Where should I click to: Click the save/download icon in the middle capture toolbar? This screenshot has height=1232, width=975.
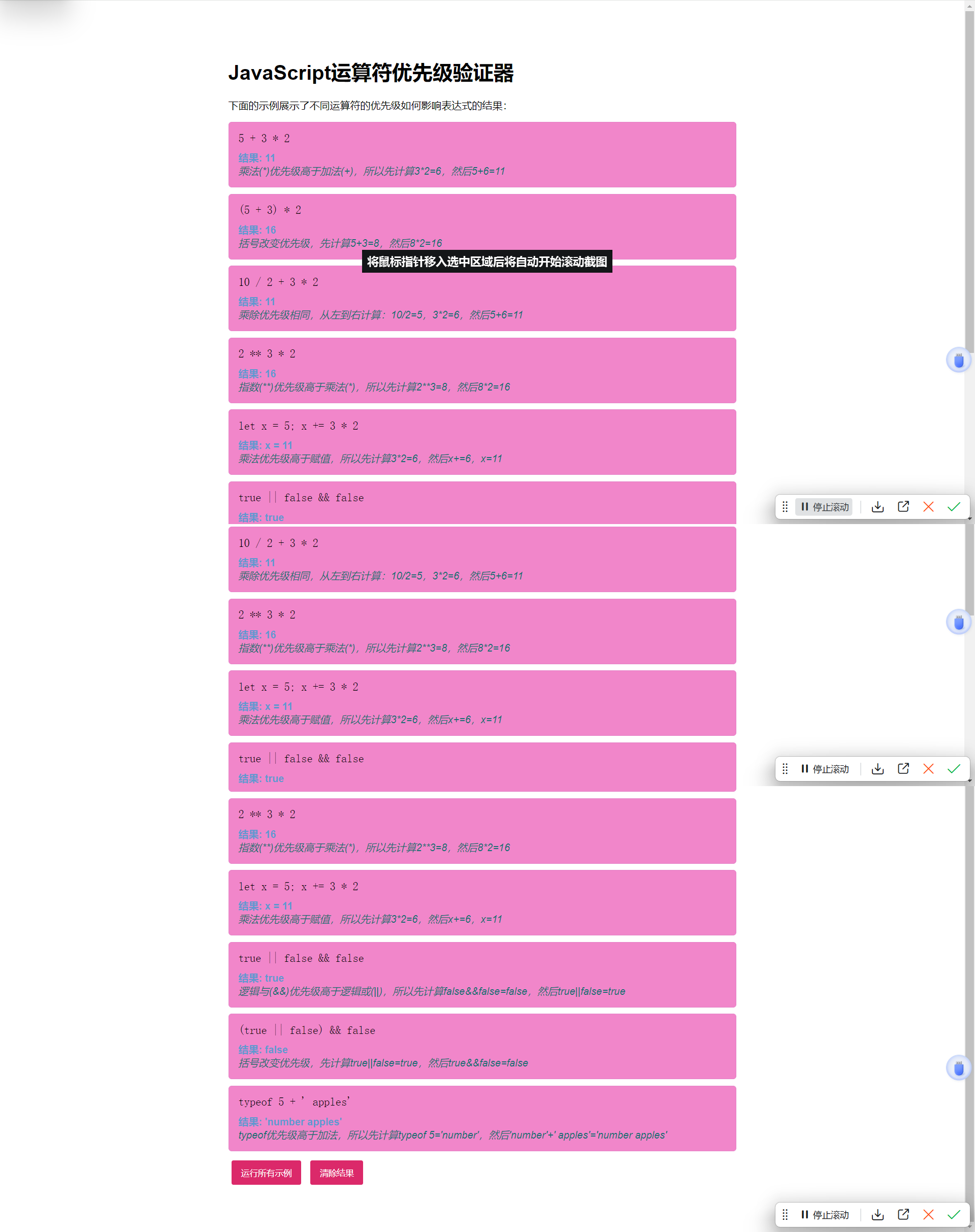click(x=877, y=769)
